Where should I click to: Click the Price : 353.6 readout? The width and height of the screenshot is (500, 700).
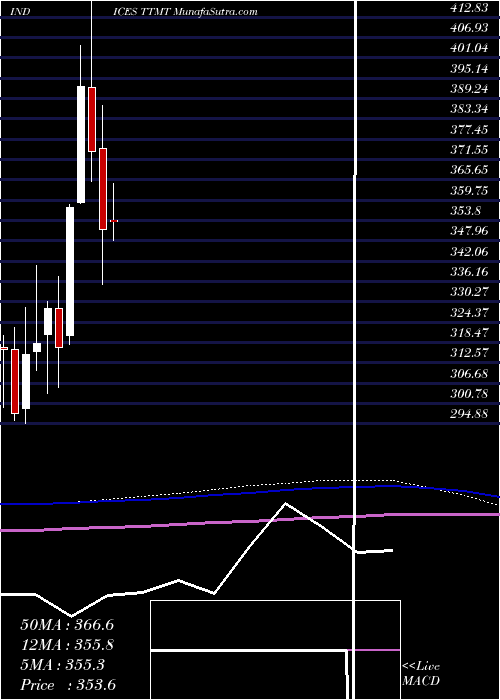point(68,685)
